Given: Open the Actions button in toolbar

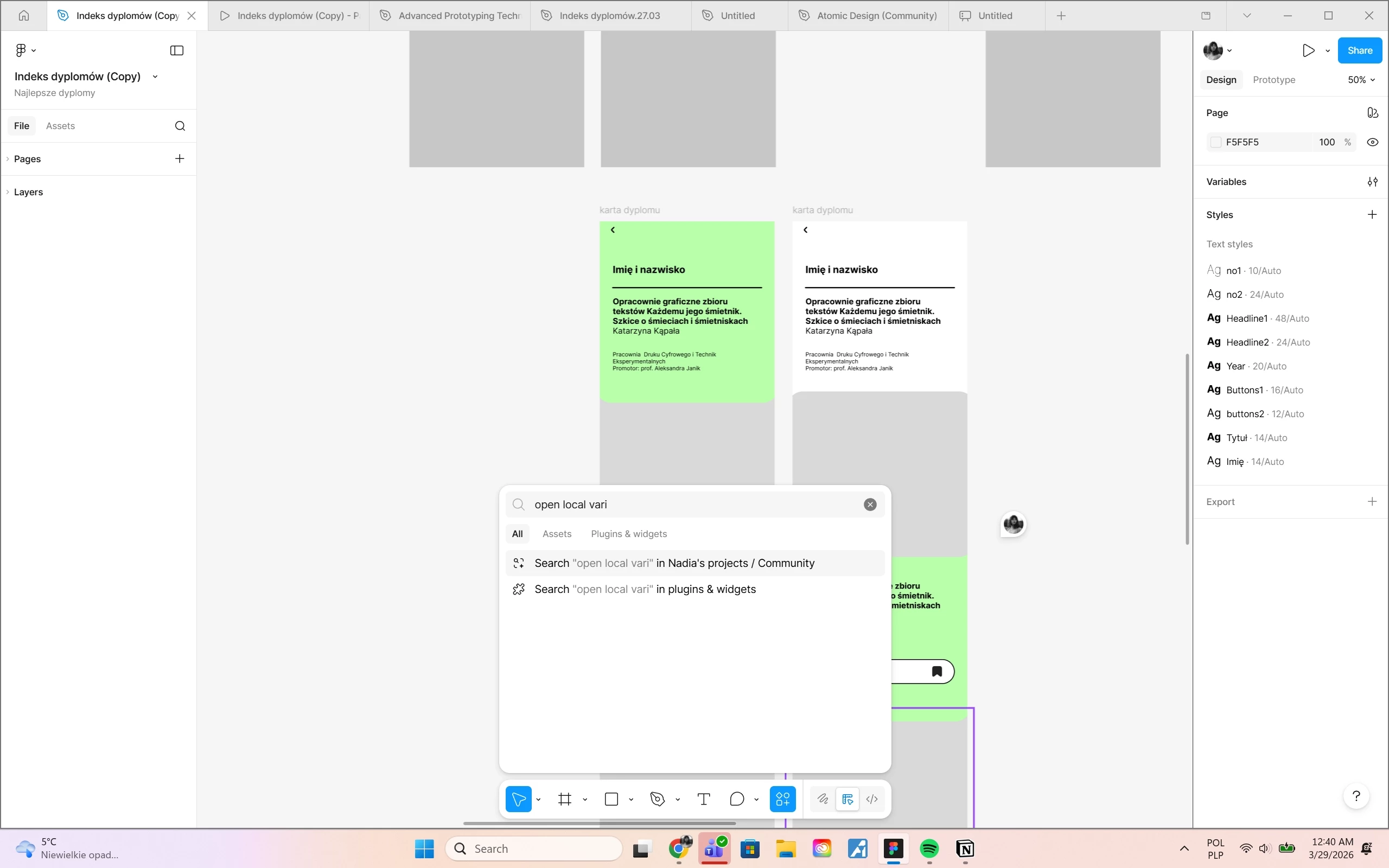Looking at the screenshot, I should coord(782,799).
